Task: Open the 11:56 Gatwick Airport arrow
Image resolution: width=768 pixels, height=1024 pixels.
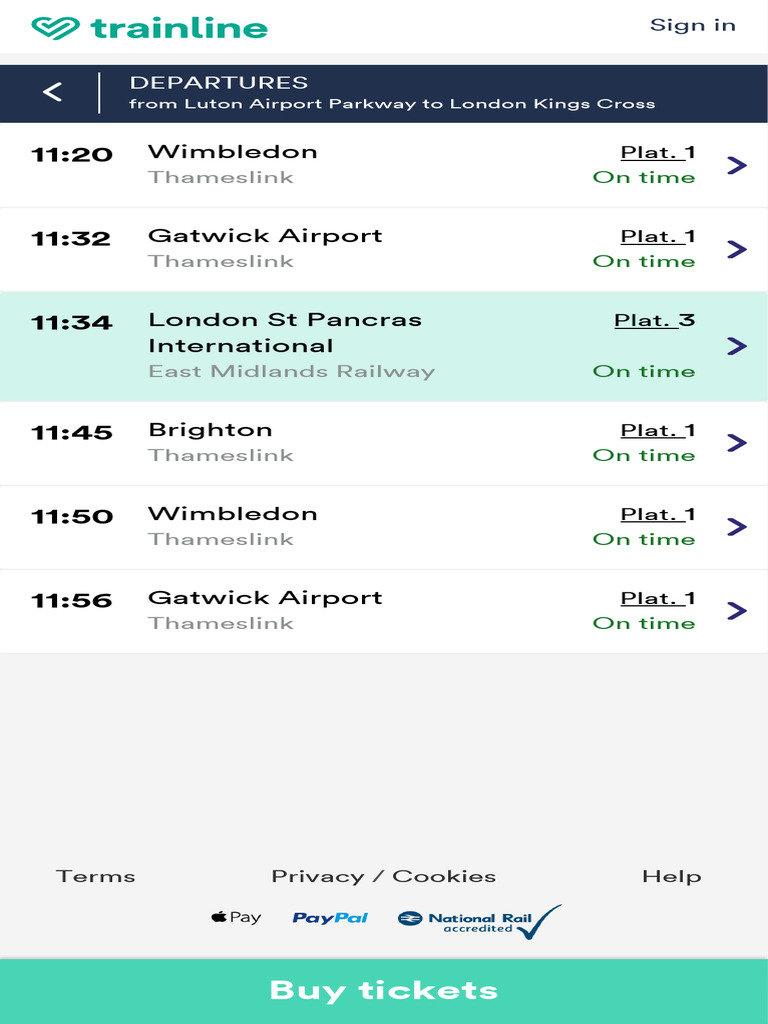Action: point(737,611)
